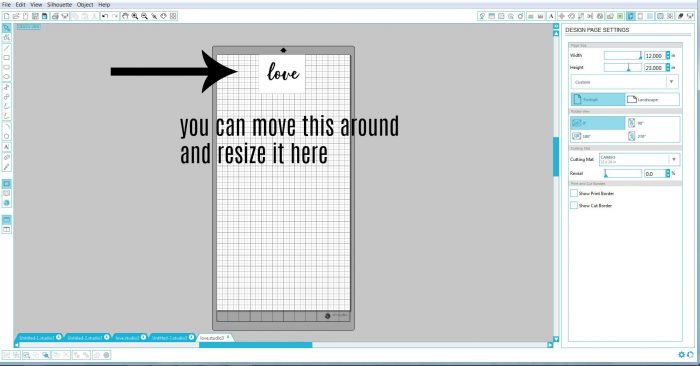Select the Pan hand tool
Viewport: 700px width, 366px height.
coord(125,16)
